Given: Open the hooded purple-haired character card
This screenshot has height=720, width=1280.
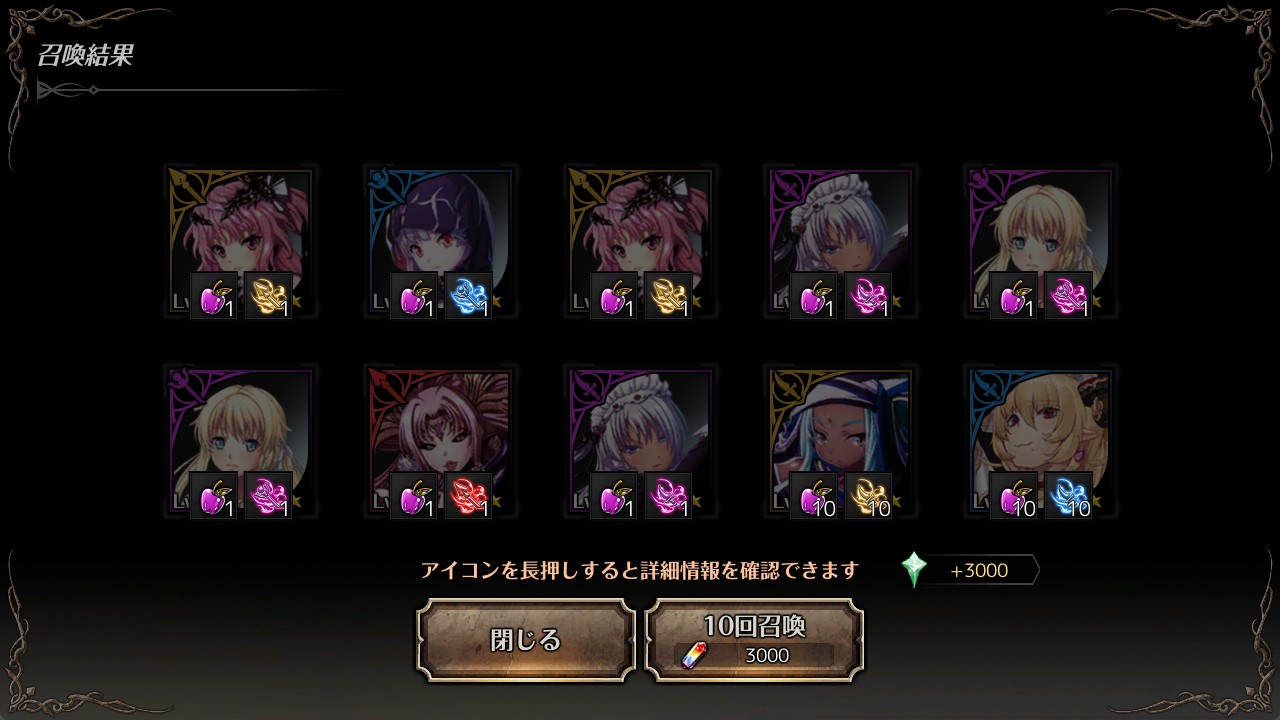Looking at the screenshot, I should [440, 240].
